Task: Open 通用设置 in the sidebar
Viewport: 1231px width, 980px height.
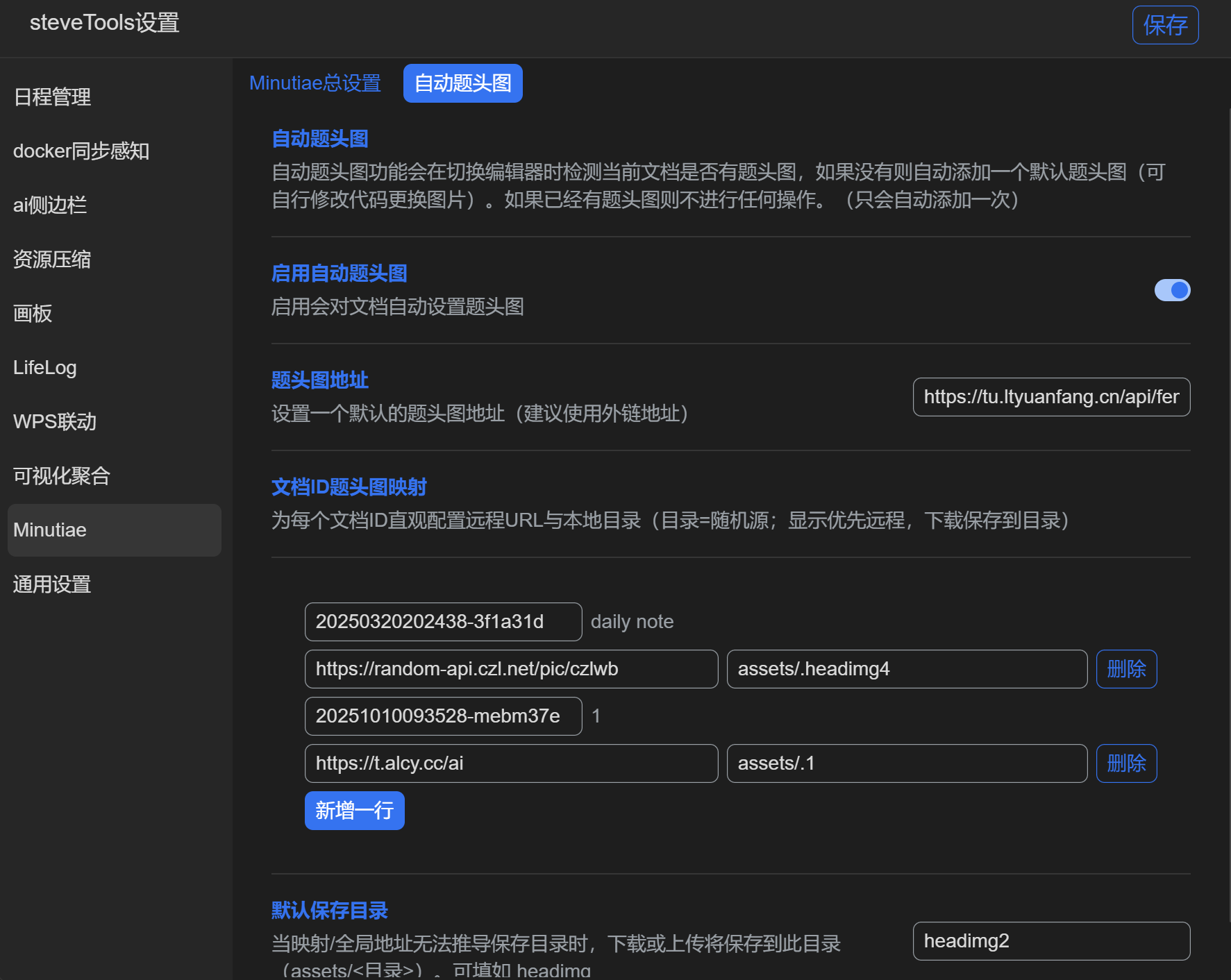Action: coord(52,584)
